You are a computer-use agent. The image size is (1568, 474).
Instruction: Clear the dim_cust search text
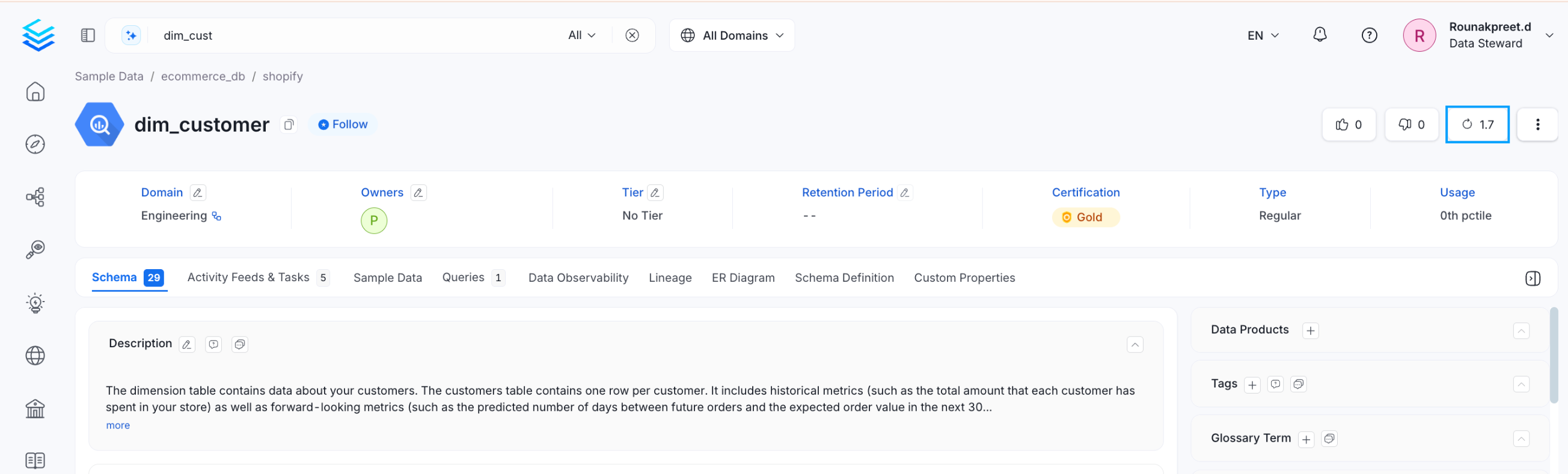click(x=632, y=35)
